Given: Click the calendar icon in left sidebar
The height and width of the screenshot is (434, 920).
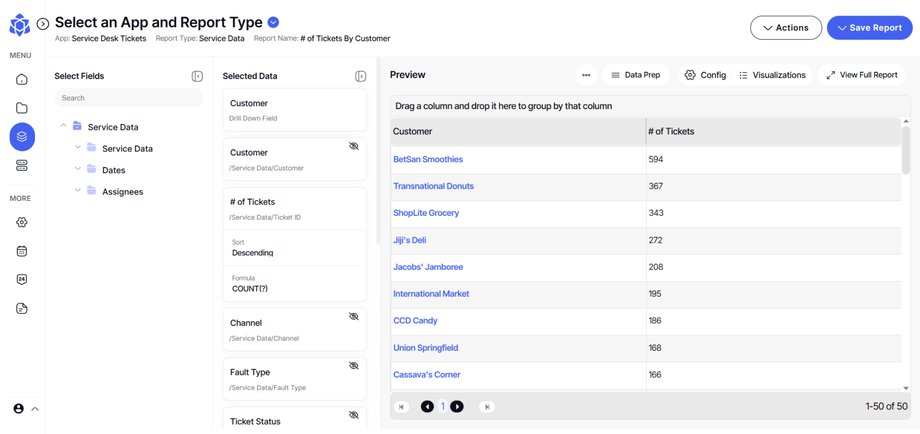Looking at the screenshot, I should (x=22, y=251).
